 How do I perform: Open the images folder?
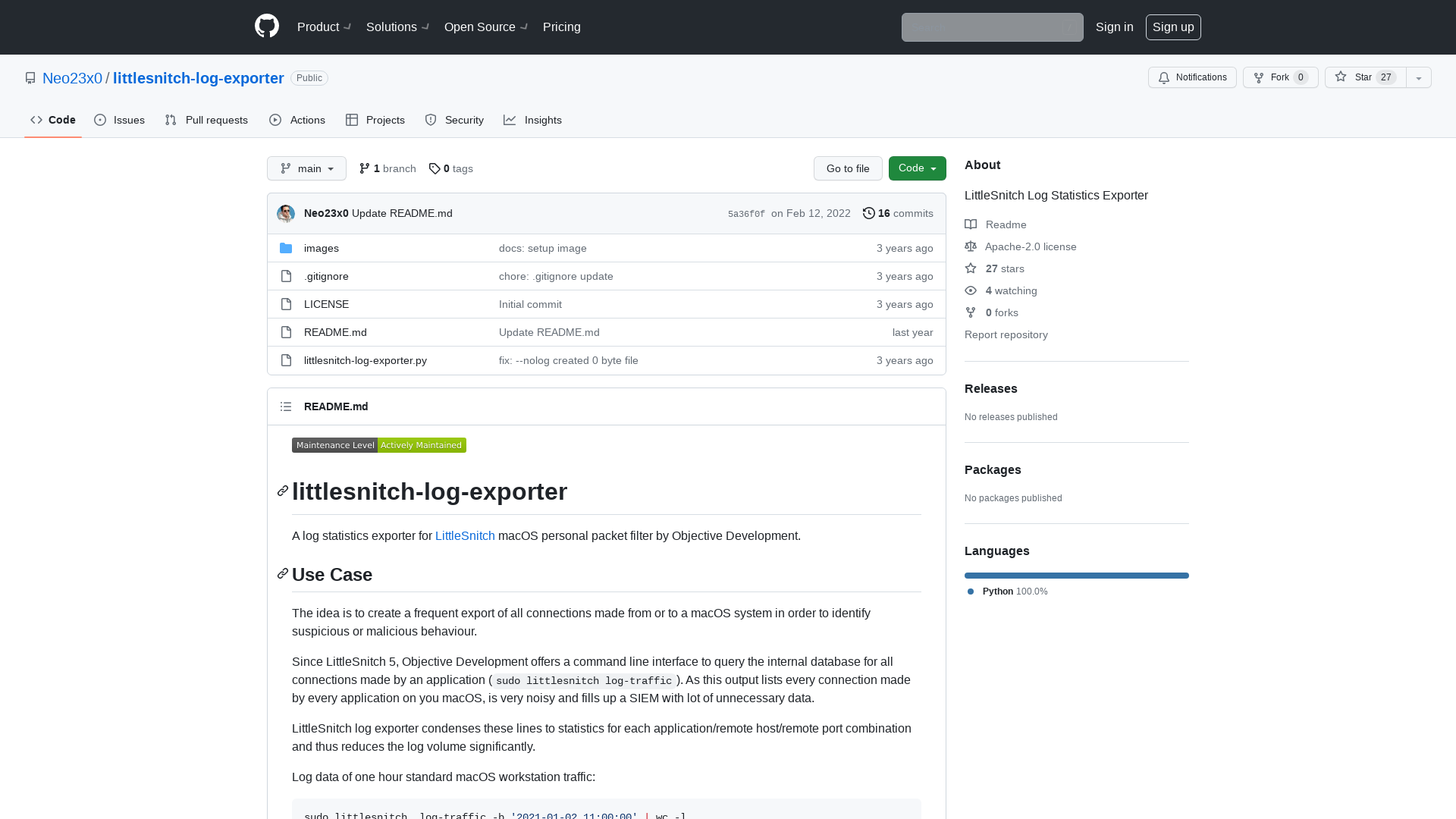pyautogui.click(x=322, y=248)
